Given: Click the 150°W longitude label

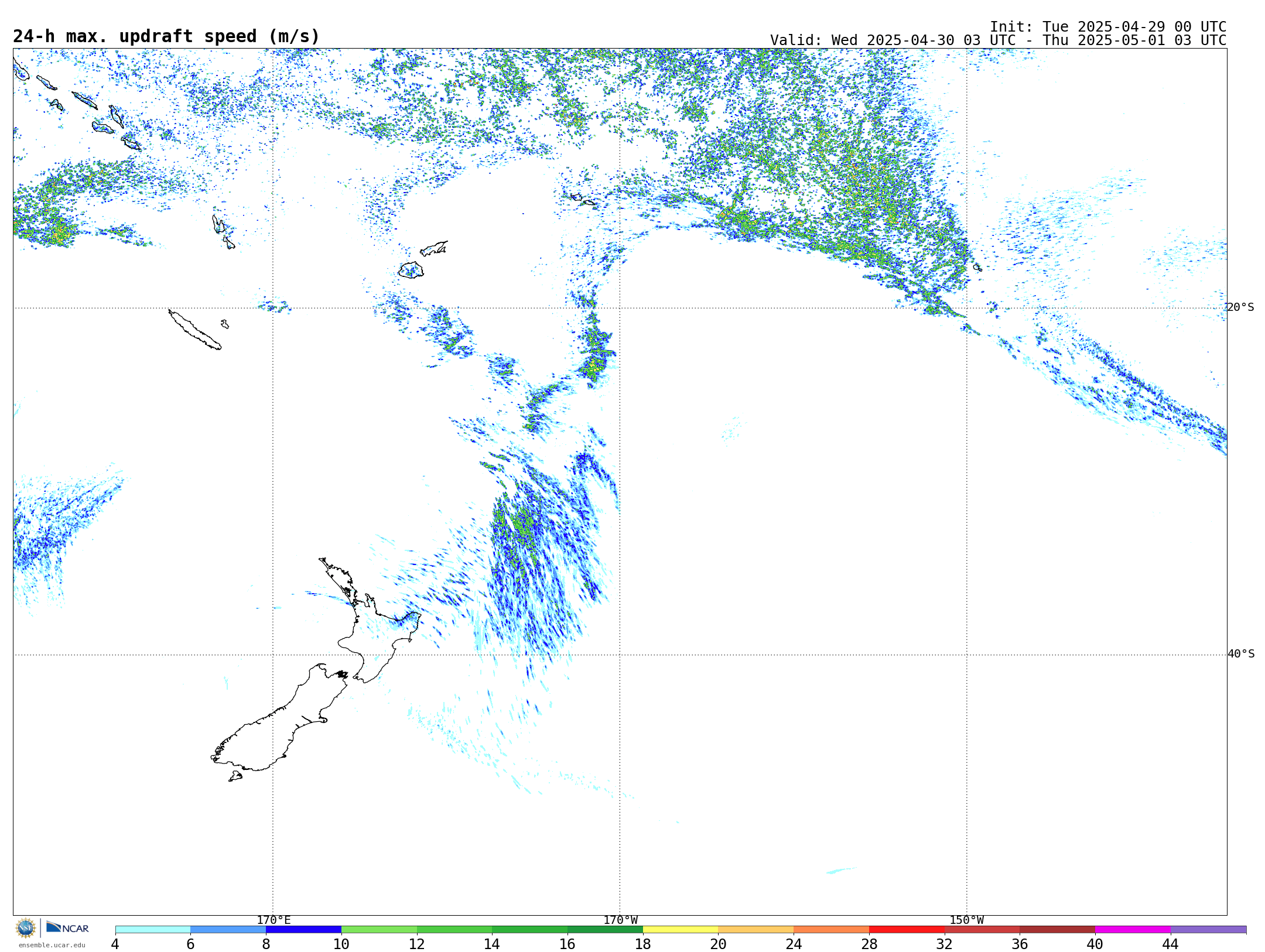Looking at the screenshot, I should (x=967, y=920).
